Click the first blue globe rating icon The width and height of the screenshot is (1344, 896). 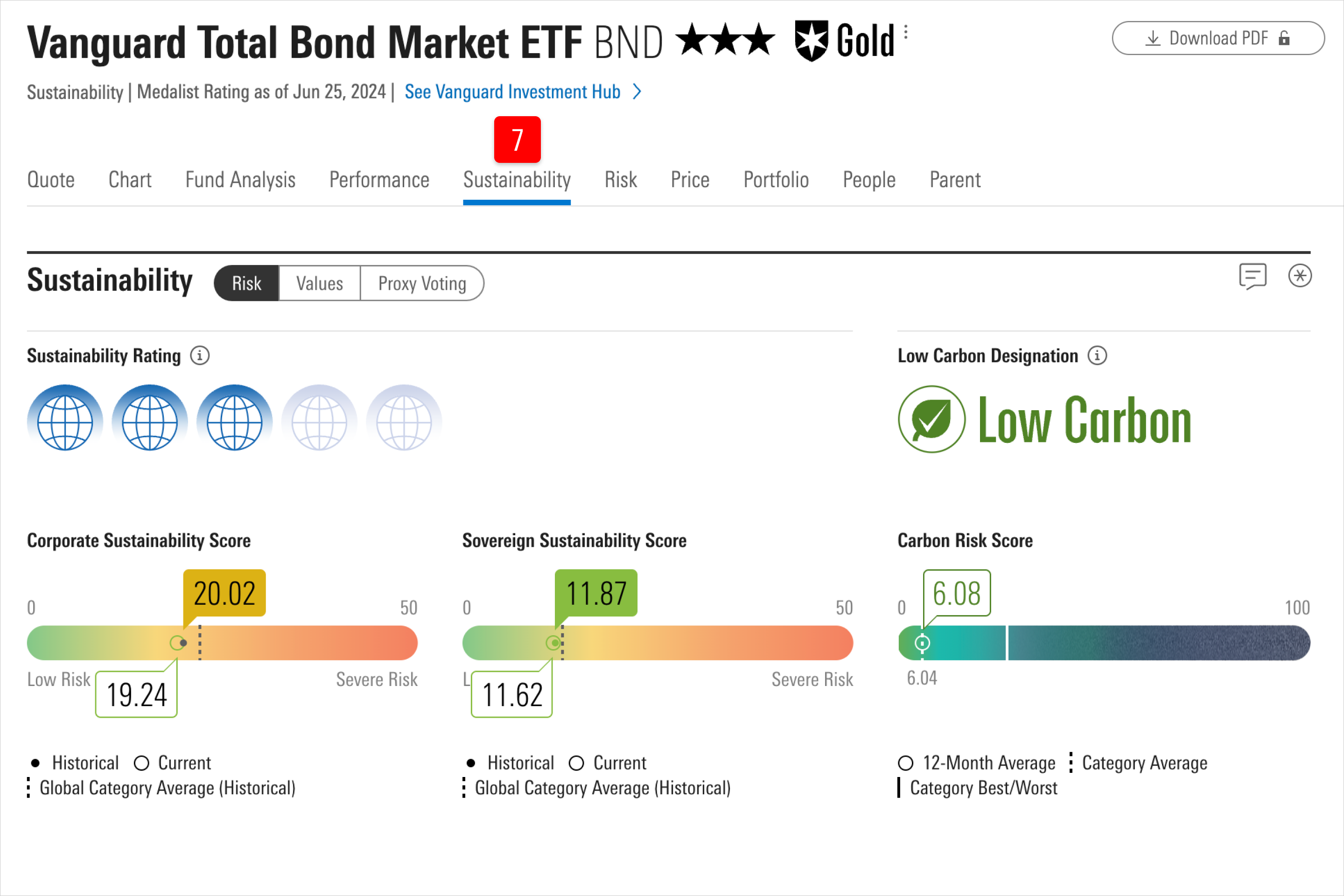pos(64,418)
